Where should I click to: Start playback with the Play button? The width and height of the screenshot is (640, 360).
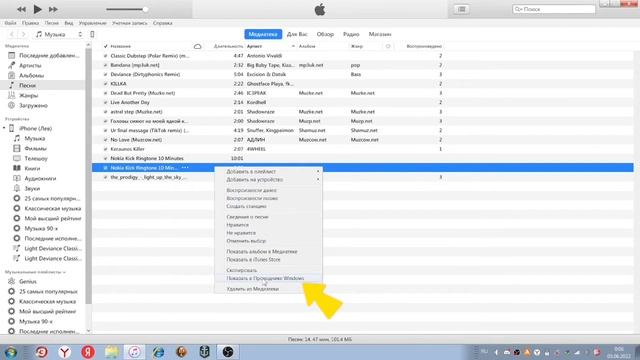(37, 9)
